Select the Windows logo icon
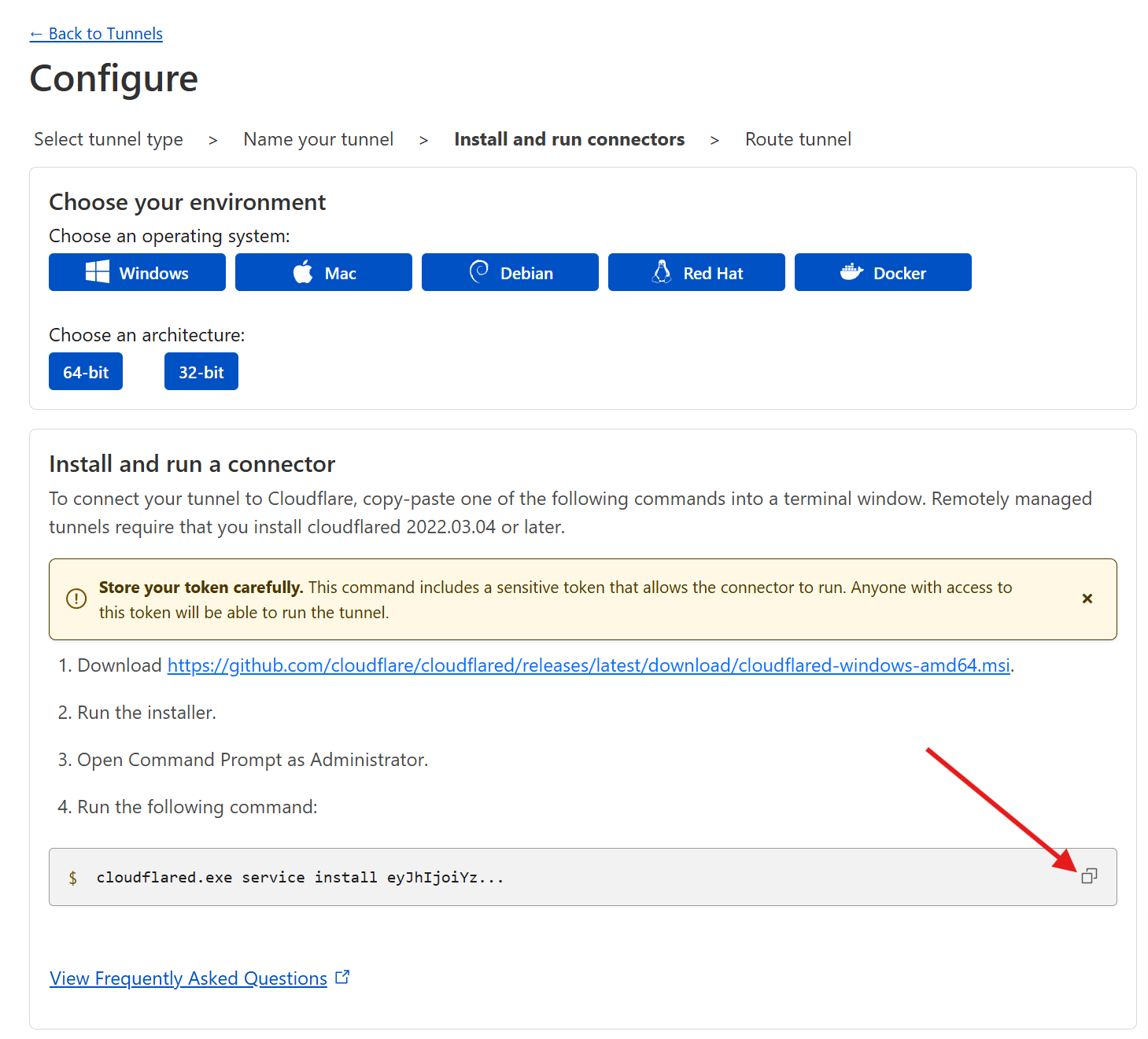 pyautogui.click(x=98, y=271)
